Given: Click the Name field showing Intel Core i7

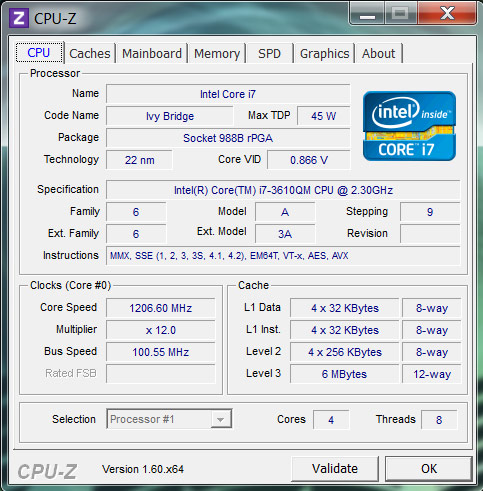Looking at the screenshot, I should 228,94.
